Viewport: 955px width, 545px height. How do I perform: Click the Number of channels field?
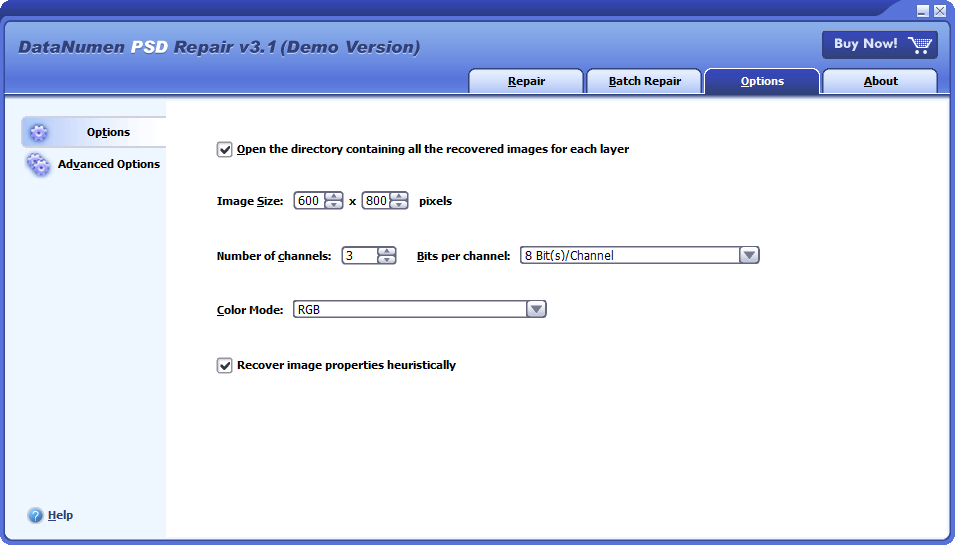360,255
